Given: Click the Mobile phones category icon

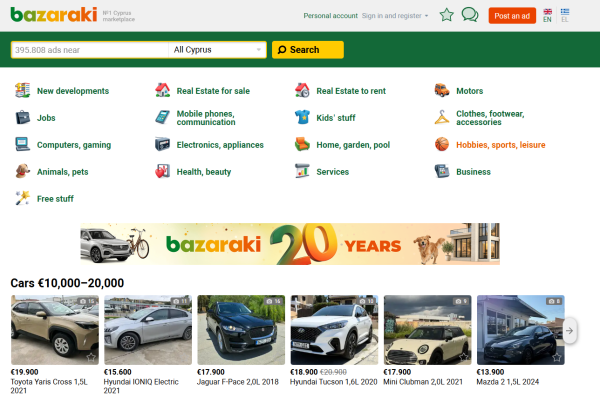Looking at the screenshot, I should click(x=162, y=117).
